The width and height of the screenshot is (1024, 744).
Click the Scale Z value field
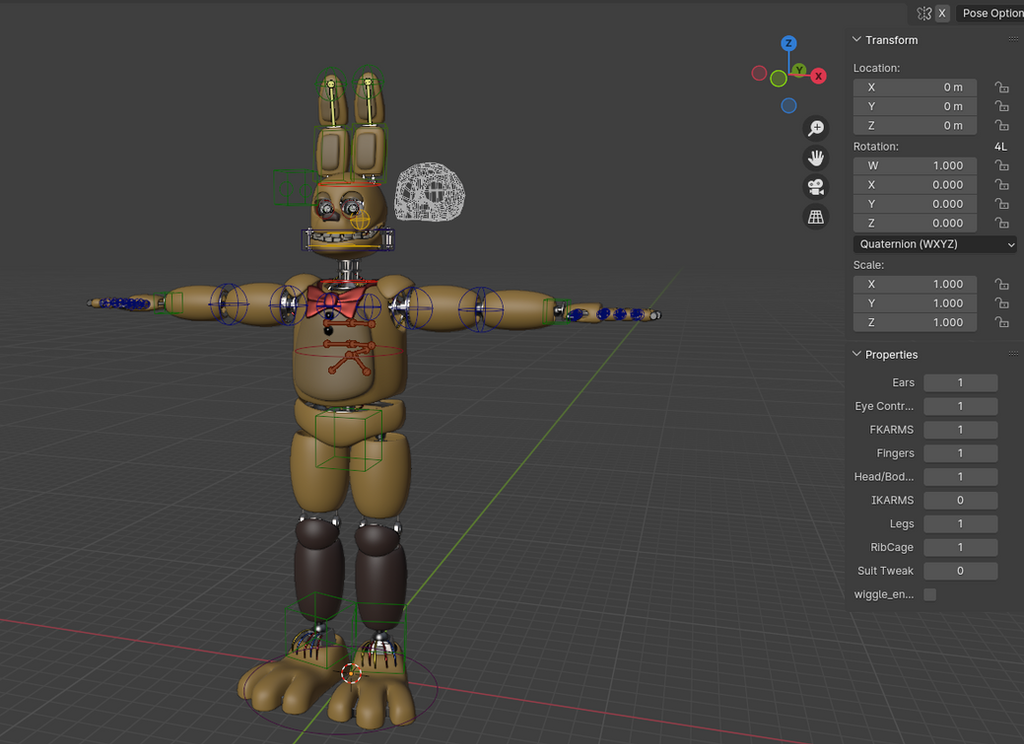[x=915, y=322]
